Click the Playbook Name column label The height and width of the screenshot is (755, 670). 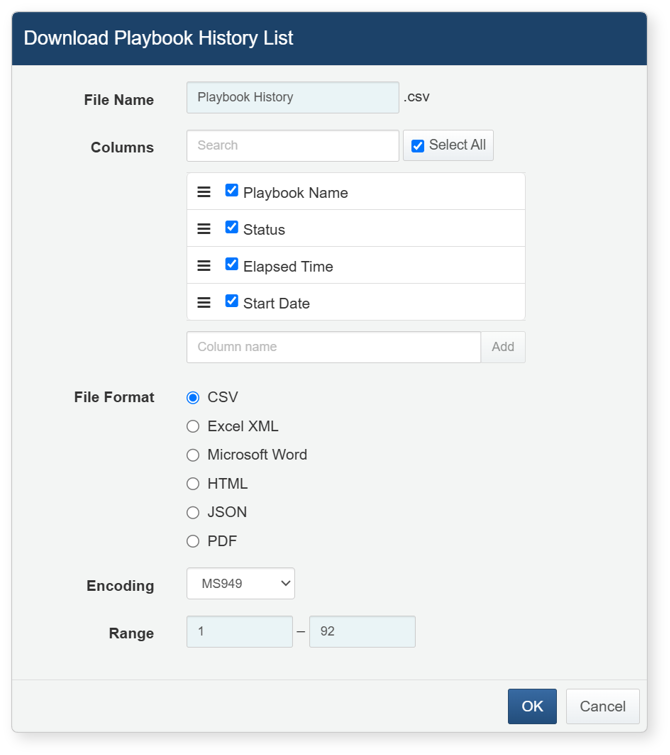pos(295,193)
